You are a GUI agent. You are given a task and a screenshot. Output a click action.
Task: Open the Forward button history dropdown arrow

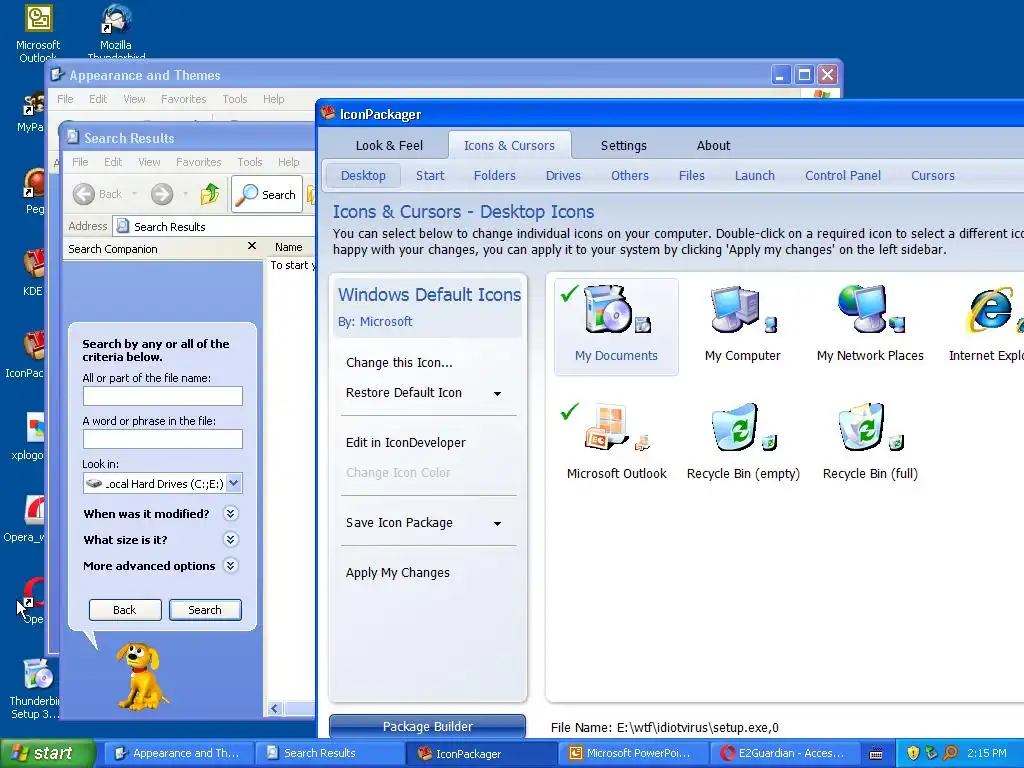pos(185,194)
